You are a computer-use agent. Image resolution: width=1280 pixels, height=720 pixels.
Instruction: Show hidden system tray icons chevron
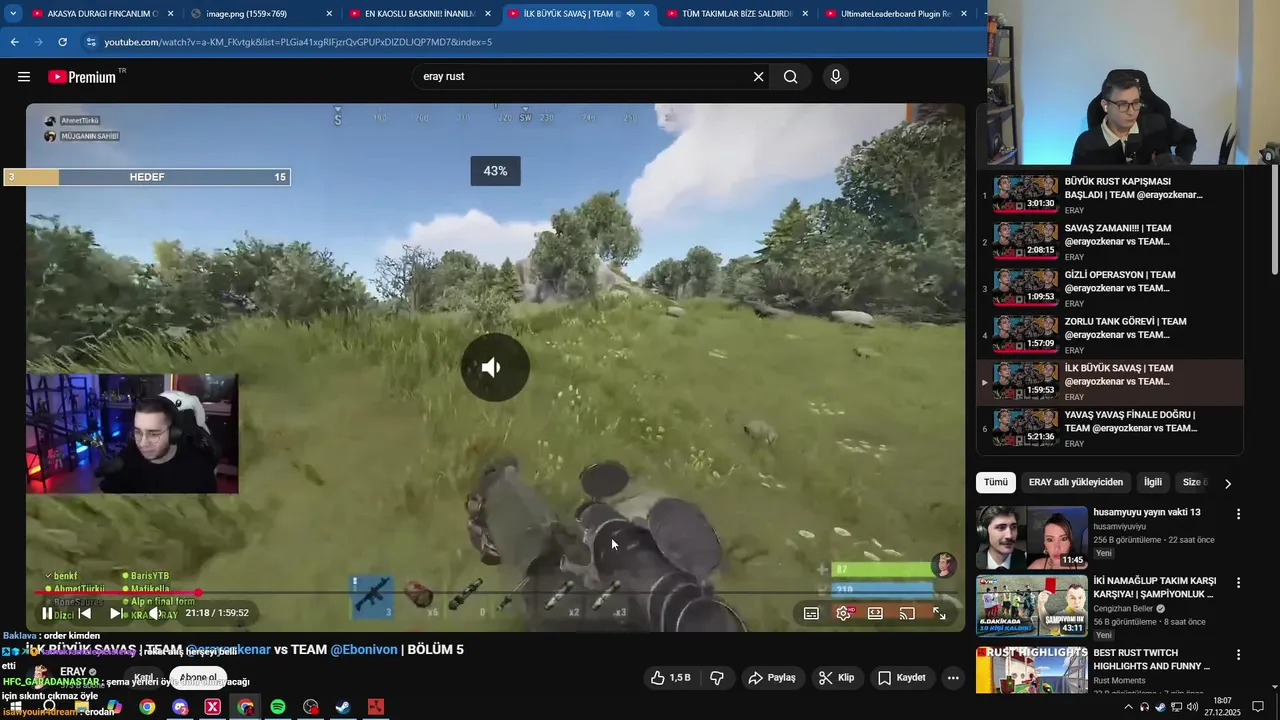[1129, 707]
